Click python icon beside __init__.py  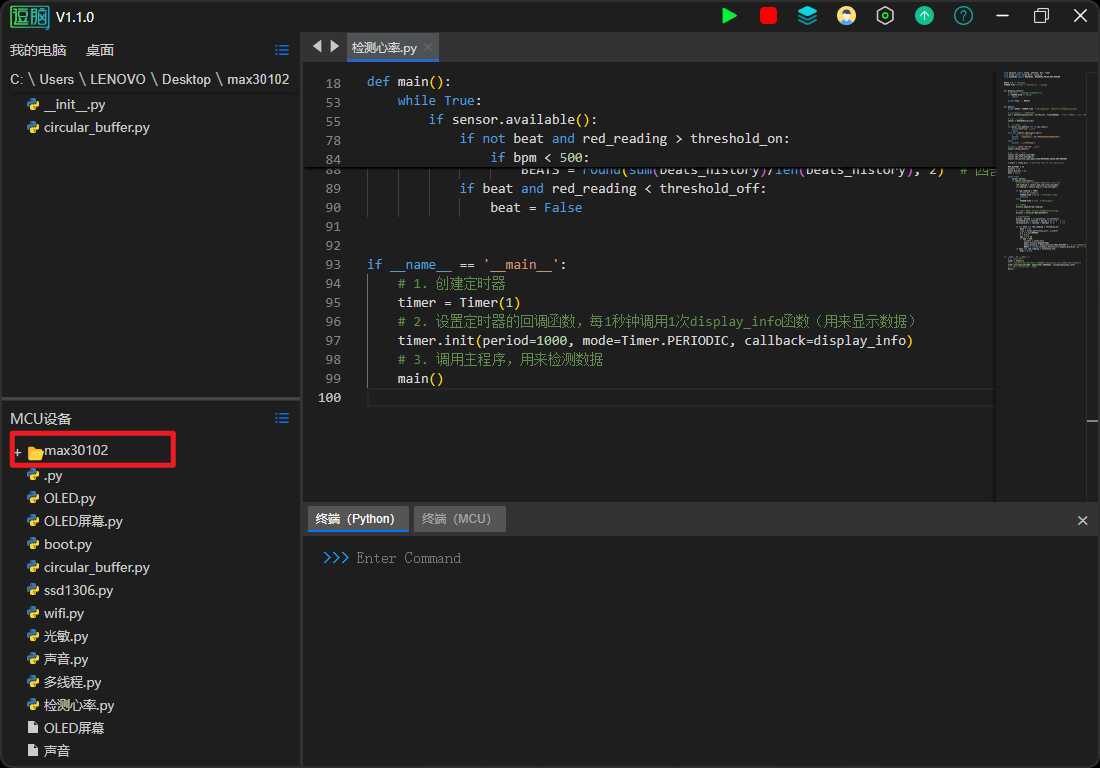[33, 104]
